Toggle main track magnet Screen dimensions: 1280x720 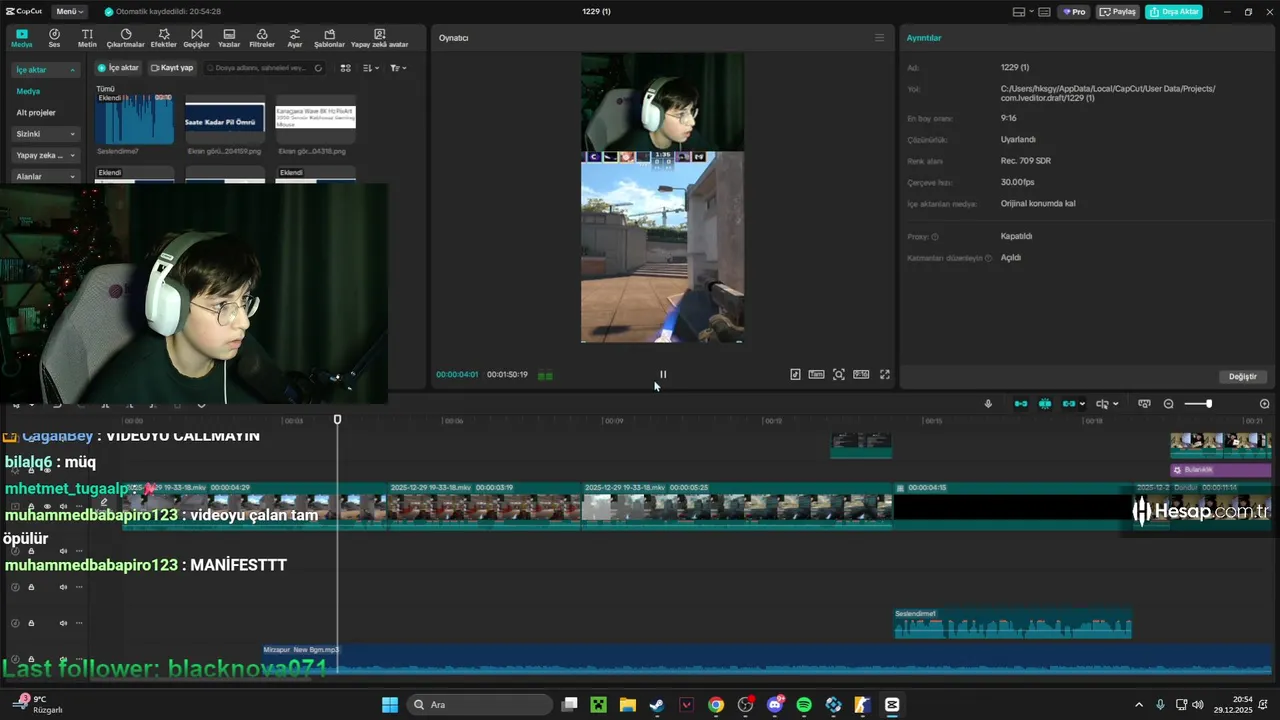1021,404
